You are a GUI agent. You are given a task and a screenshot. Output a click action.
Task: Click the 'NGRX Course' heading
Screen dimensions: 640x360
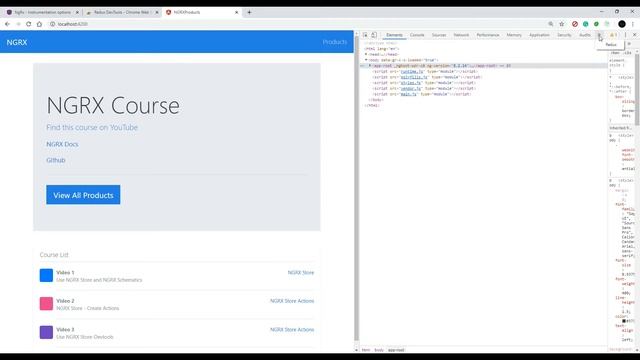click(113, 105)
